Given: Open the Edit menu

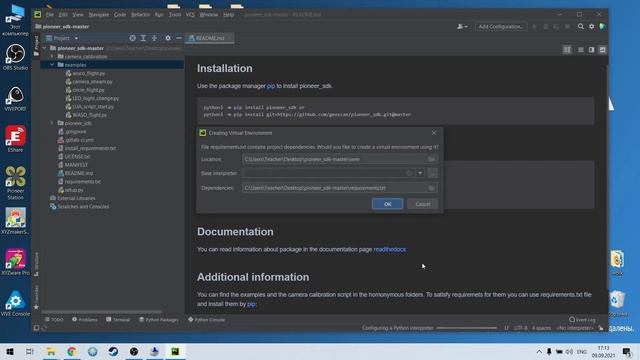Looking at the screenshot, I should coord(63,15).
